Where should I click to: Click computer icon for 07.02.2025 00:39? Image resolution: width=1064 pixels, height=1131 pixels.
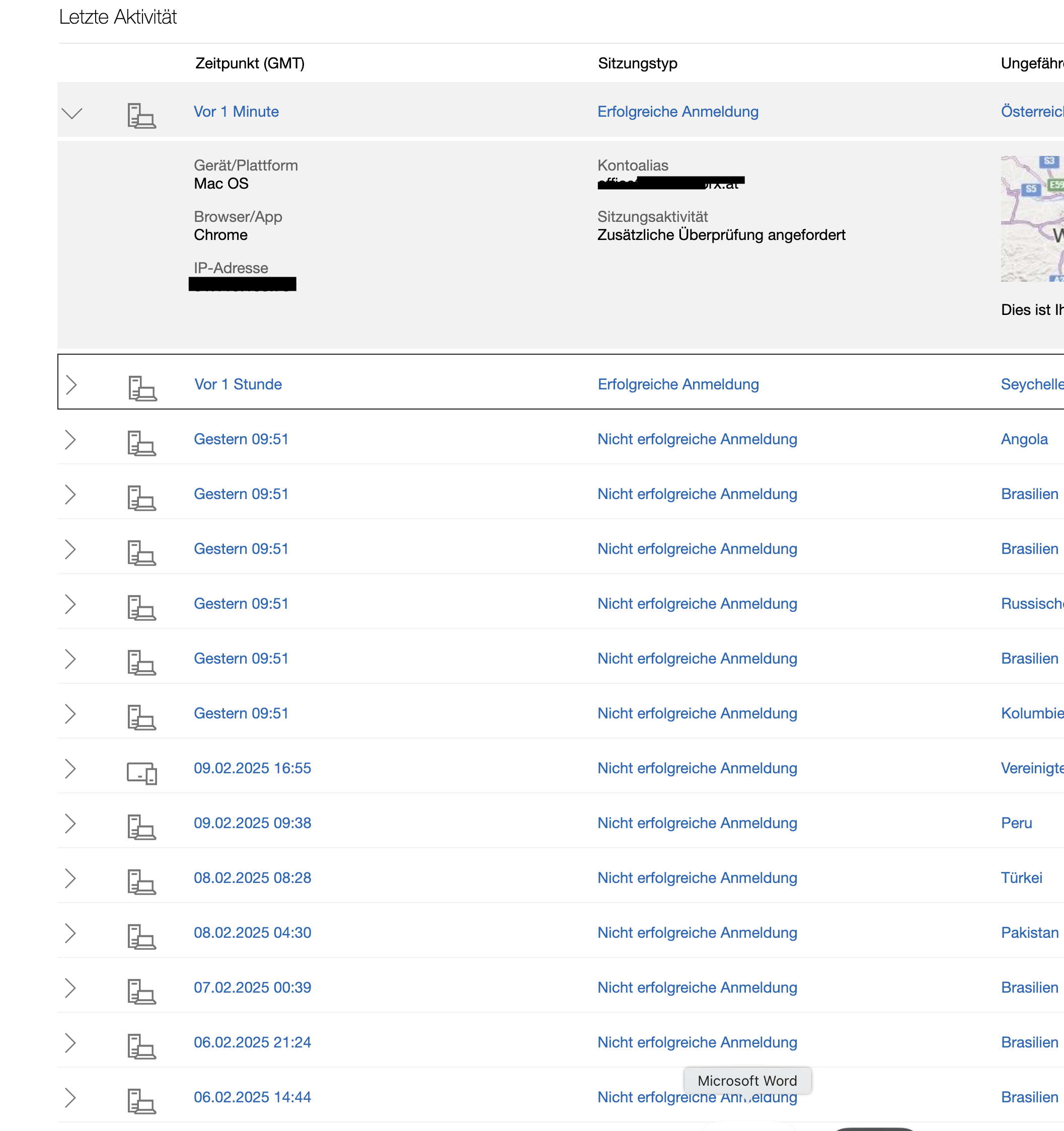pyautogui.click(x=141, y=992)
